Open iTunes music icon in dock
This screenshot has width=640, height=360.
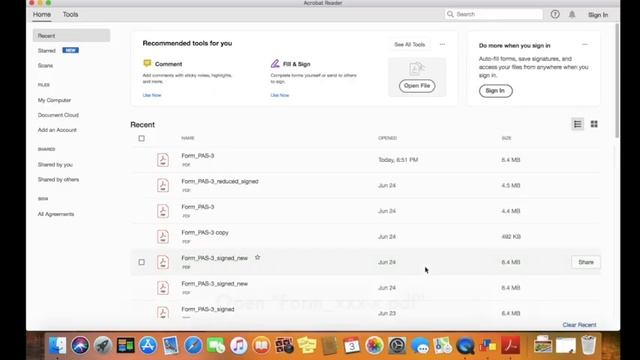pyautogui.click(x=239, y=346)
